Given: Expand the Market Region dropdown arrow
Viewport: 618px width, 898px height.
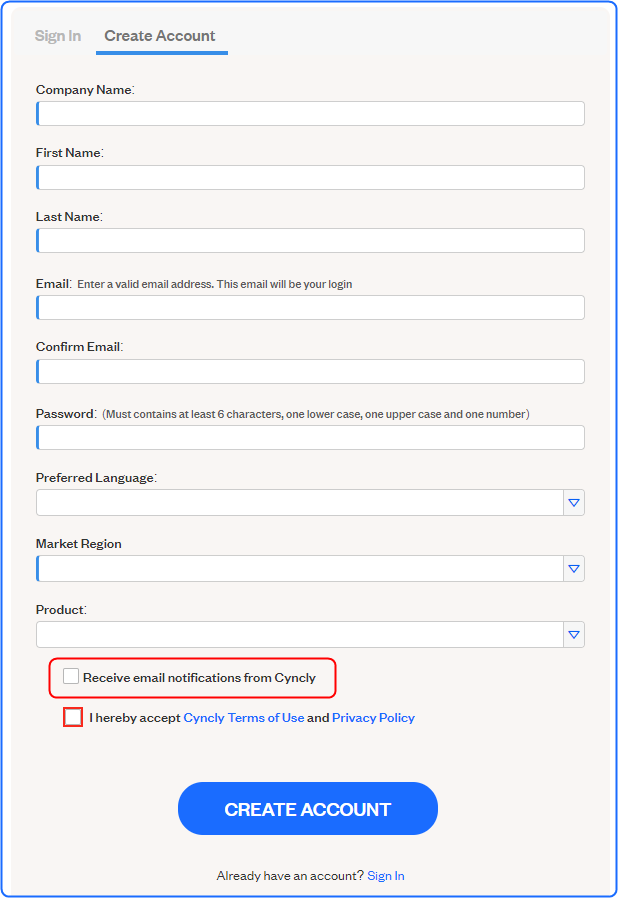Looking at the screenshot, I should click(x=574, y=569).
